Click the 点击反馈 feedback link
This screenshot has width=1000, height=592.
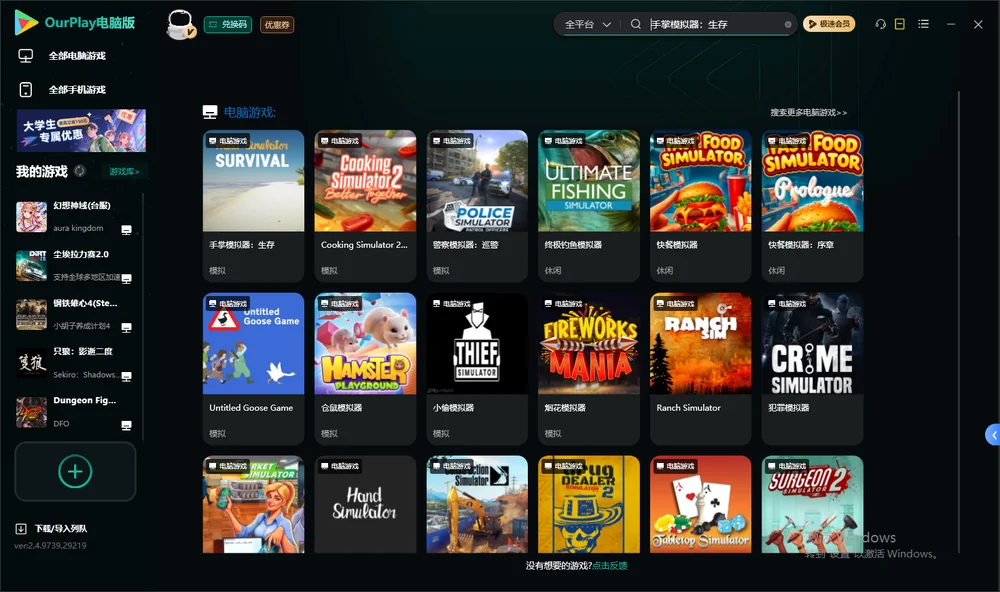(x=610, y=565)
